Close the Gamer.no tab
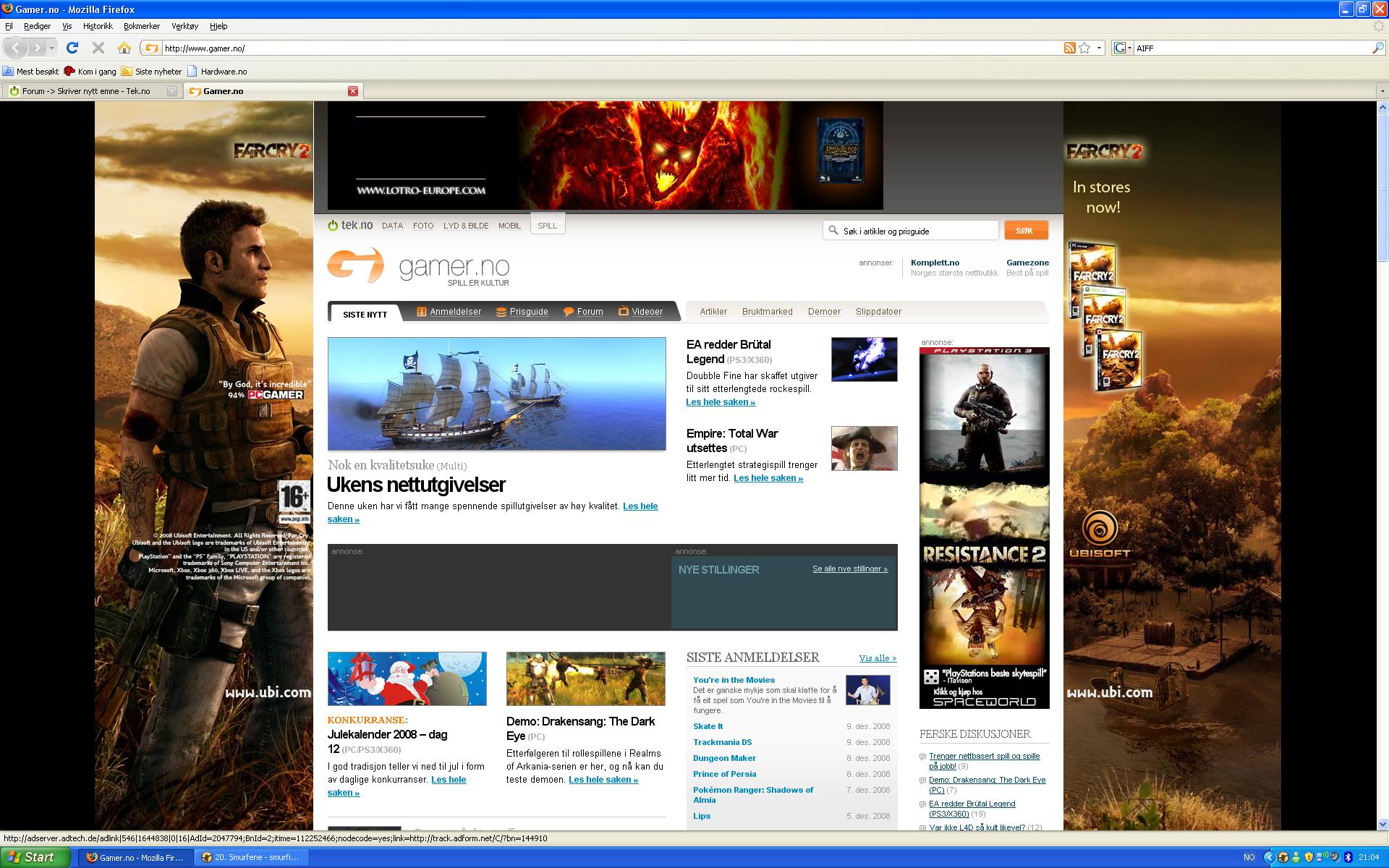Image resolution: width=1389 pixels, height=868 pixels. click(x=353, y=91)
